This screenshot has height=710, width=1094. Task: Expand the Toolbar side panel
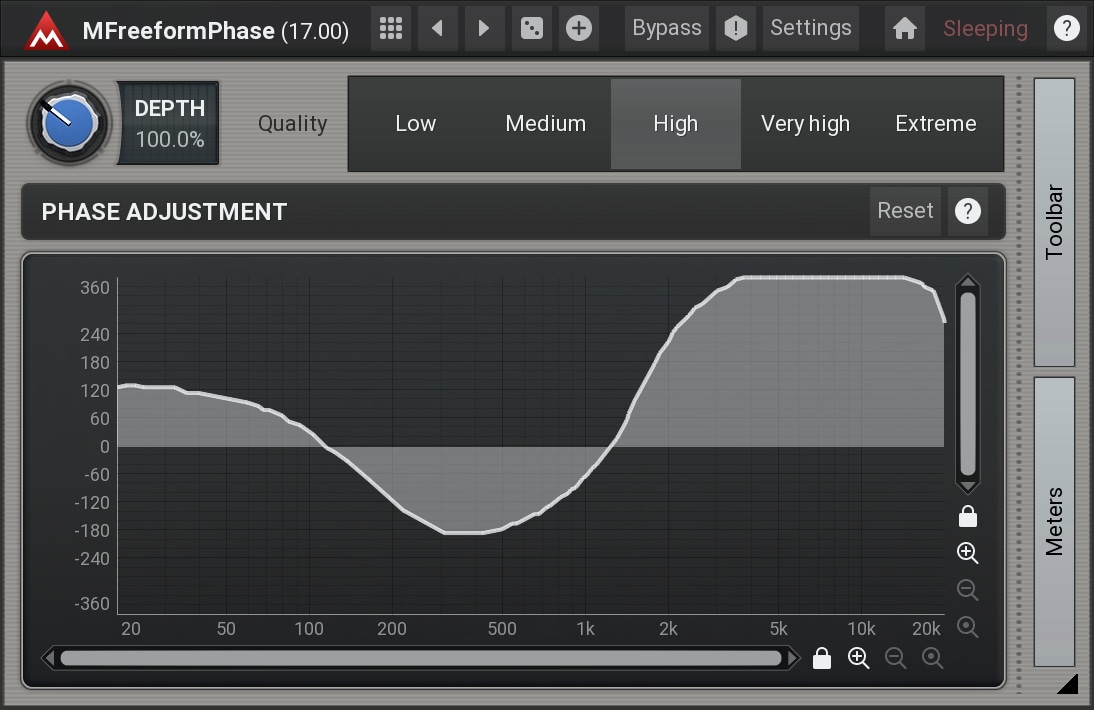click(x=1054, y=222)
